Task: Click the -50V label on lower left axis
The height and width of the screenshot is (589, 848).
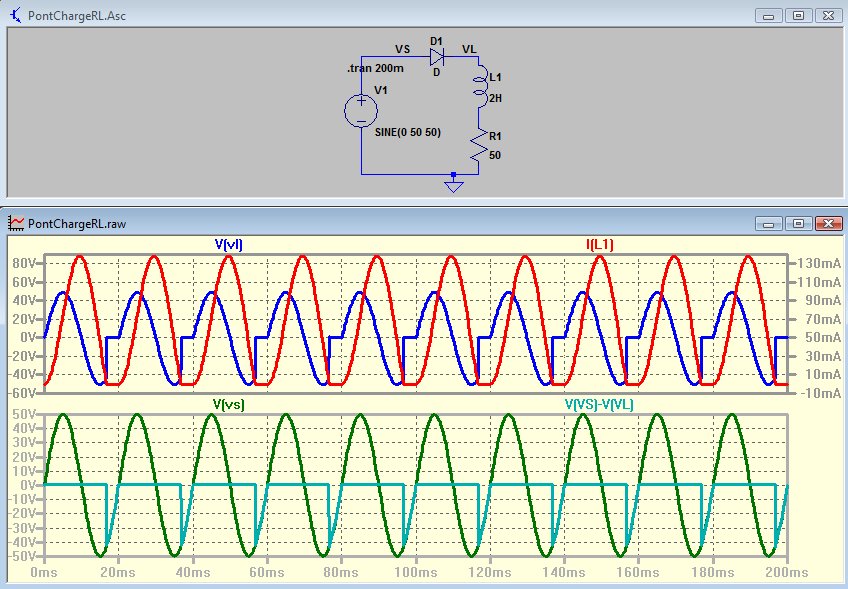Action: [x=22, y=556]
